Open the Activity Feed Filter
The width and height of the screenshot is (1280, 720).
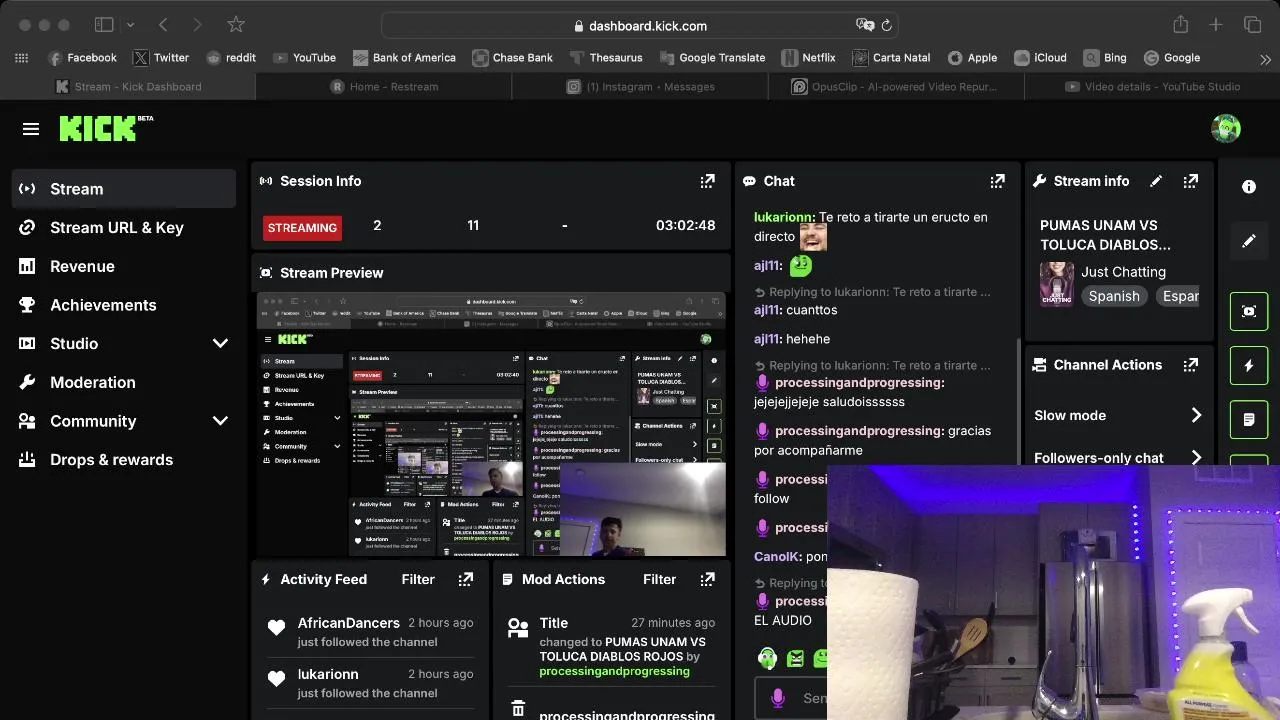pyautogui.click(x=418, y=579)
